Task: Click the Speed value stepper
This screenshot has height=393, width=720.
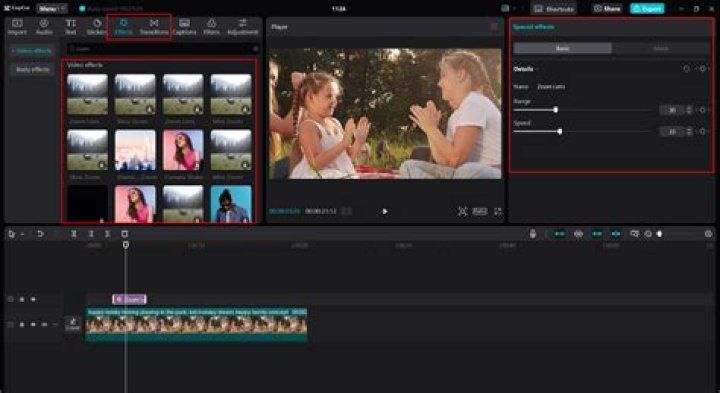Action: pos(689,132)
